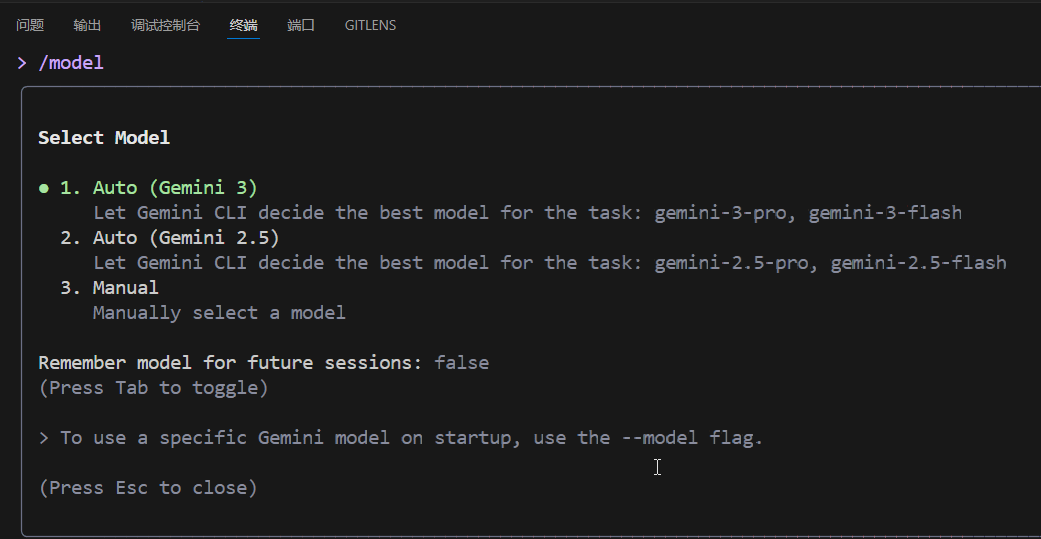This screenshot has height=539, width=1041.
Task: Pick the Manual model option
Action: (x=125, y=288)
